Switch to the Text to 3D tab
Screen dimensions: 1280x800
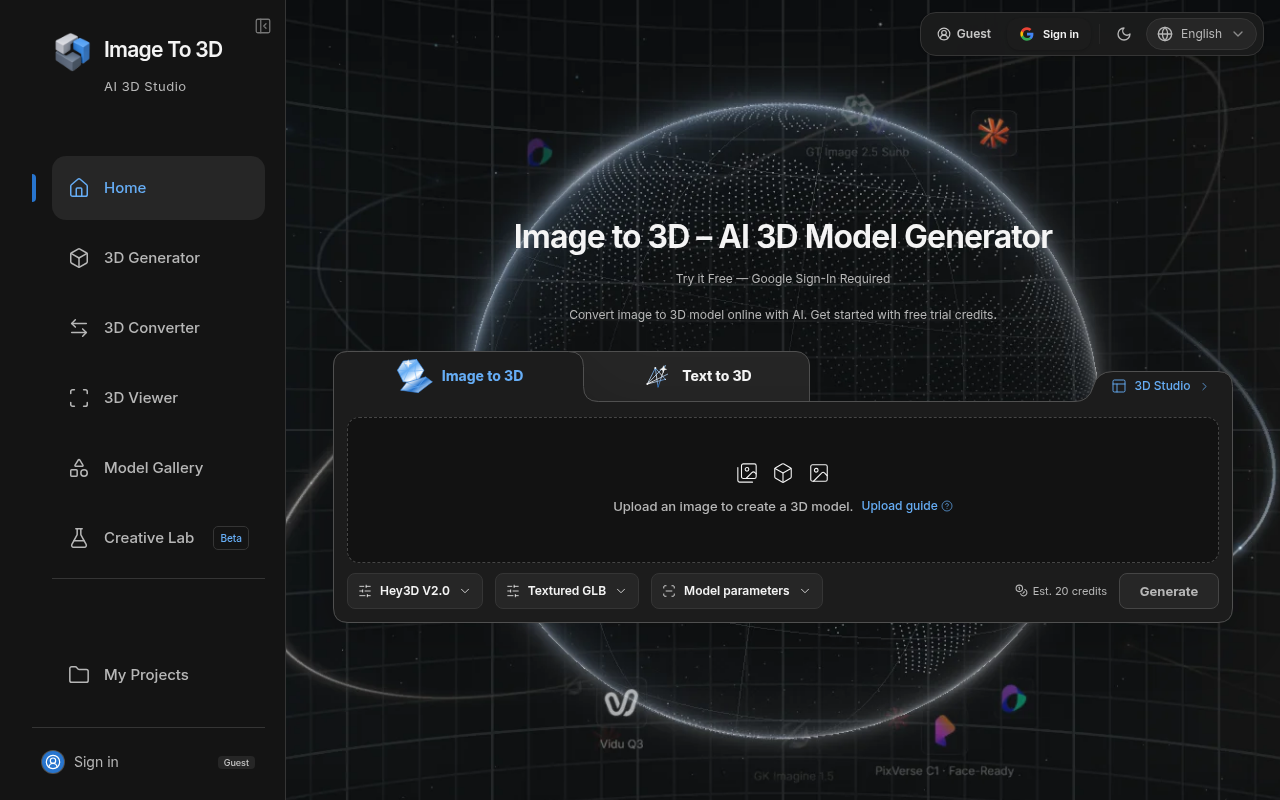[697, 376]
